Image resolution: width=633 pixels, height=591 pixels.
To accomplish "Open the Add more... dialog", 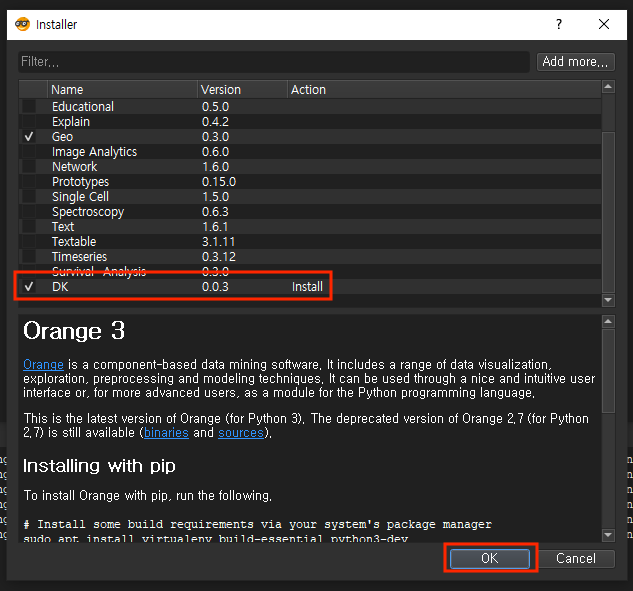I will 575,62.
